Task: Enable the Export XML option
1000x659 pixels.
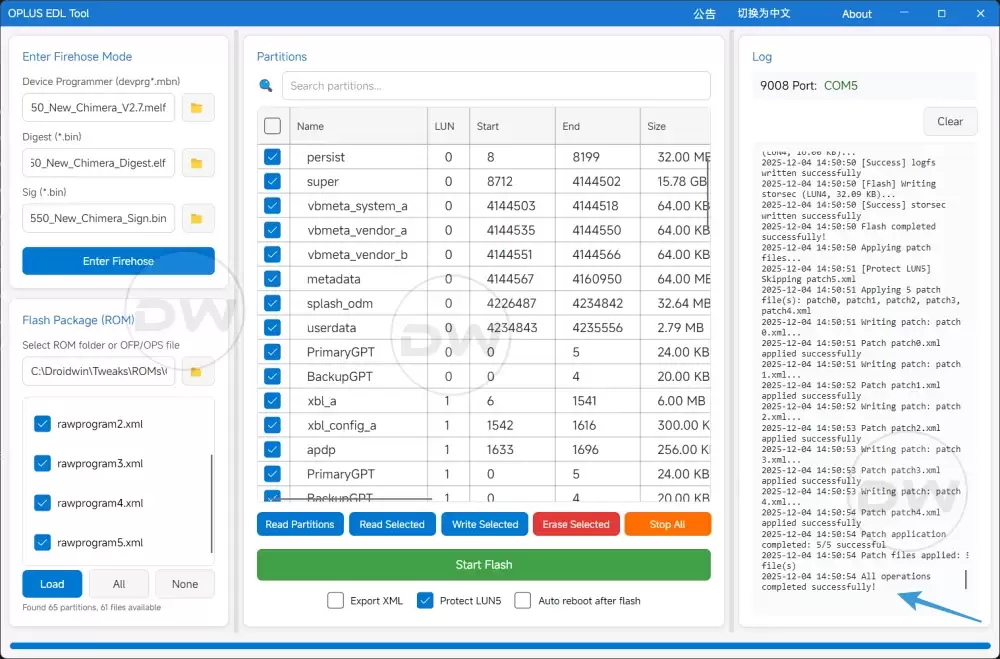Action: pyautogui.click(x=337, y=601)
